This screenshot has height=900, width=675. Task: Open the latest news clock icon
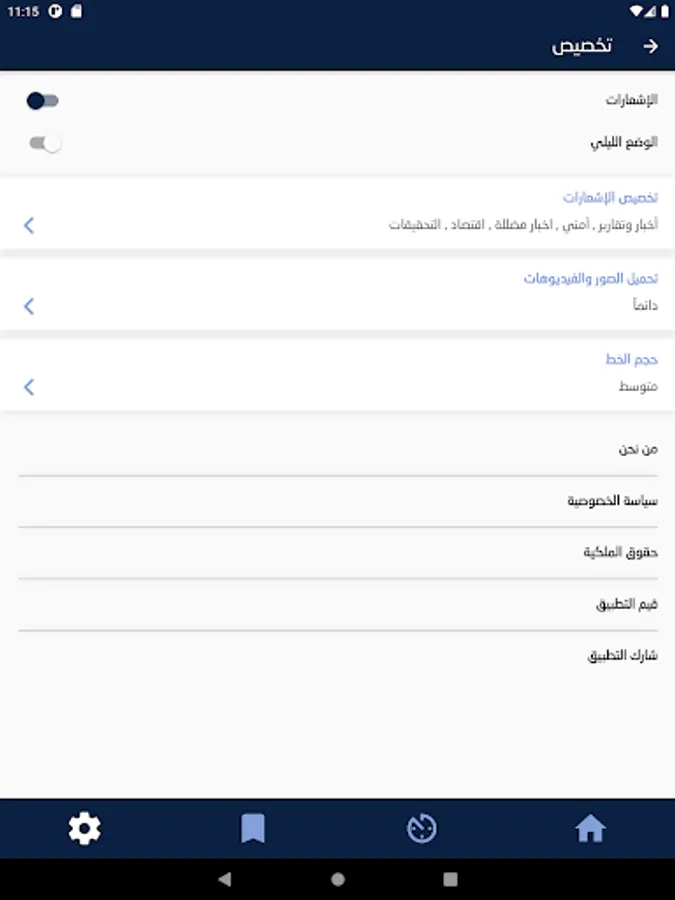pos(422,829)
